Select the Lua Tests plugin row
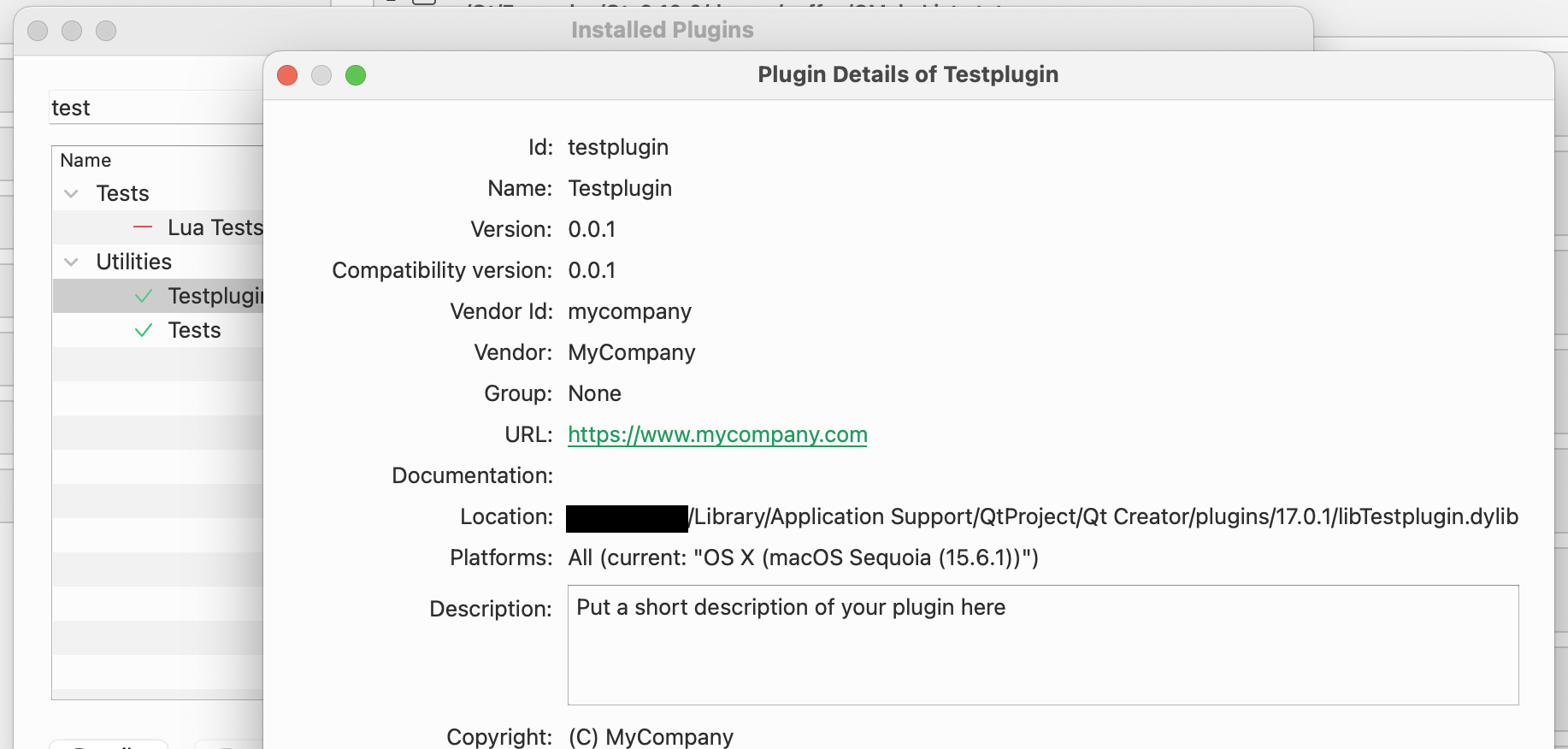1568x749 pixels. tap(215, 227)
